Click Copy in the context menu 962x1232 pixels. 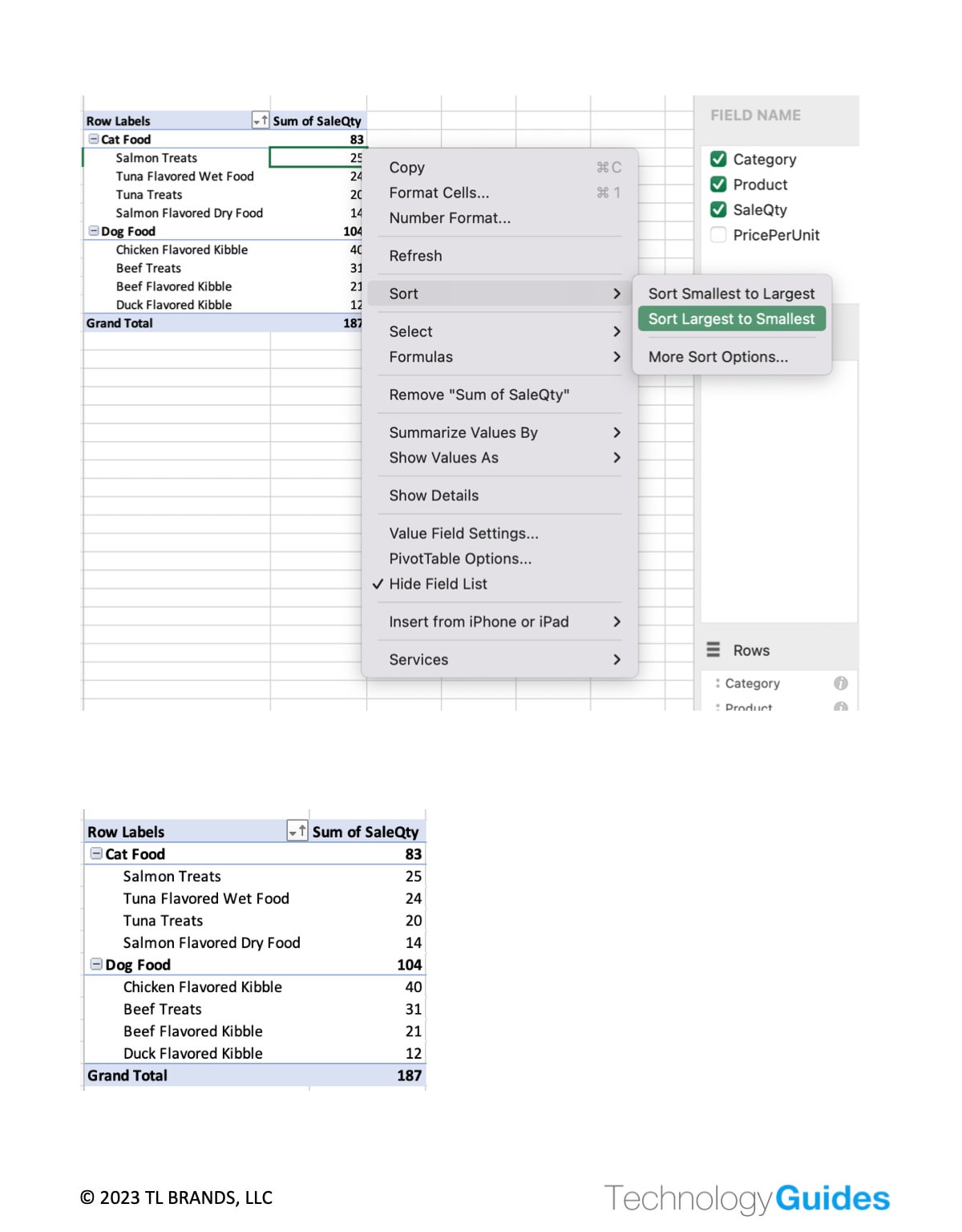[x=406, y=168]
